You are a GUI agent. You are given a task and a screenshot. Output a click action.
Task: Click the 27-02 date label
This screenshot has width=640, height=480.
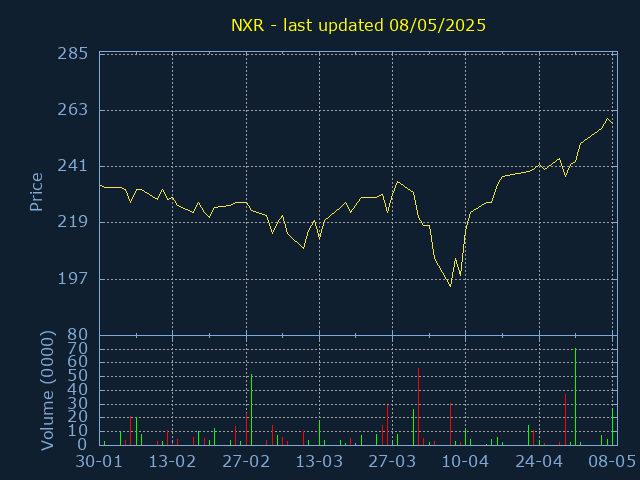pyautogui.click(x=246, y=462)
